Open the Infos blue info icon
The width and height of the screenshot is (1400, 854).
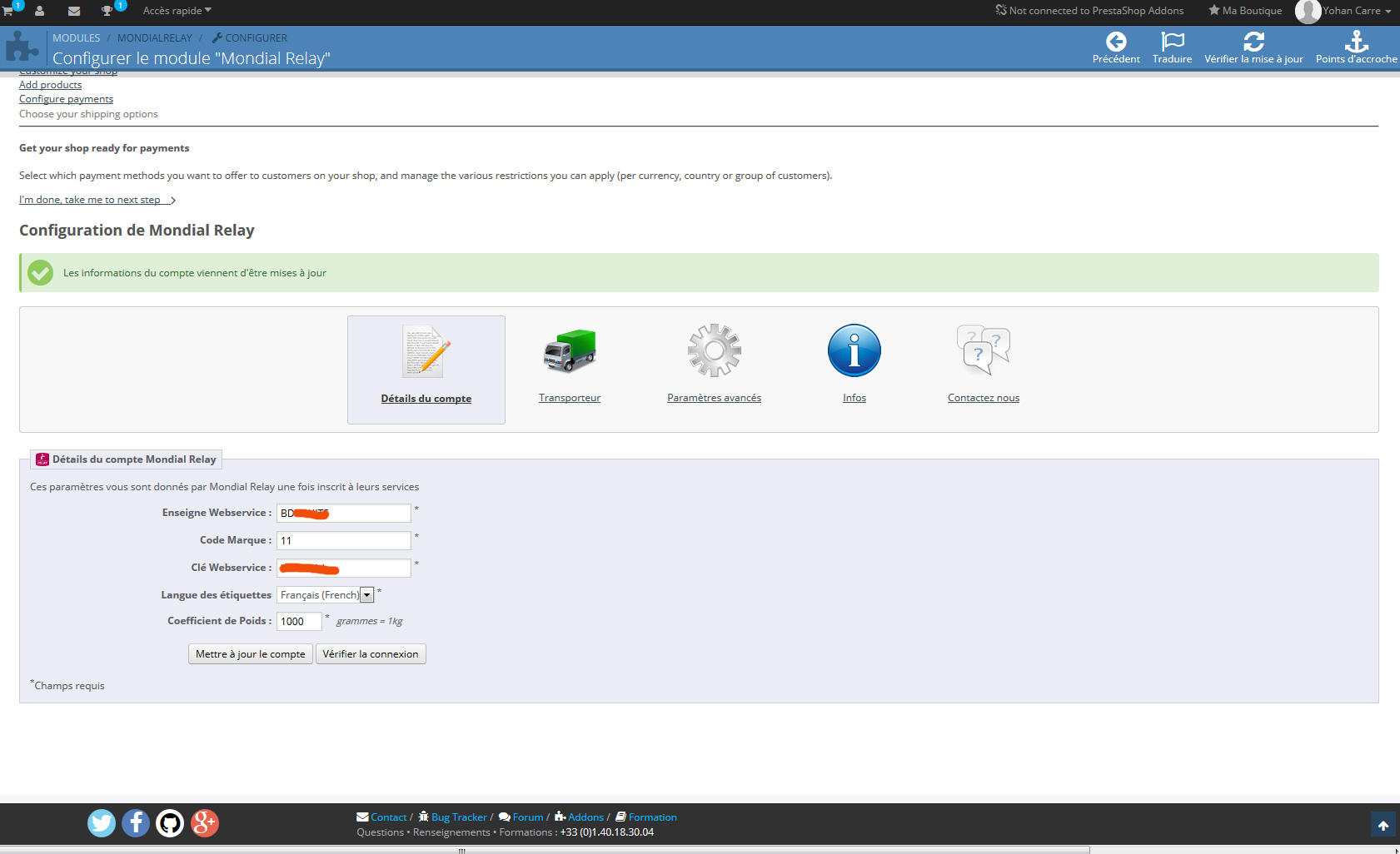[x=854, y=350]
